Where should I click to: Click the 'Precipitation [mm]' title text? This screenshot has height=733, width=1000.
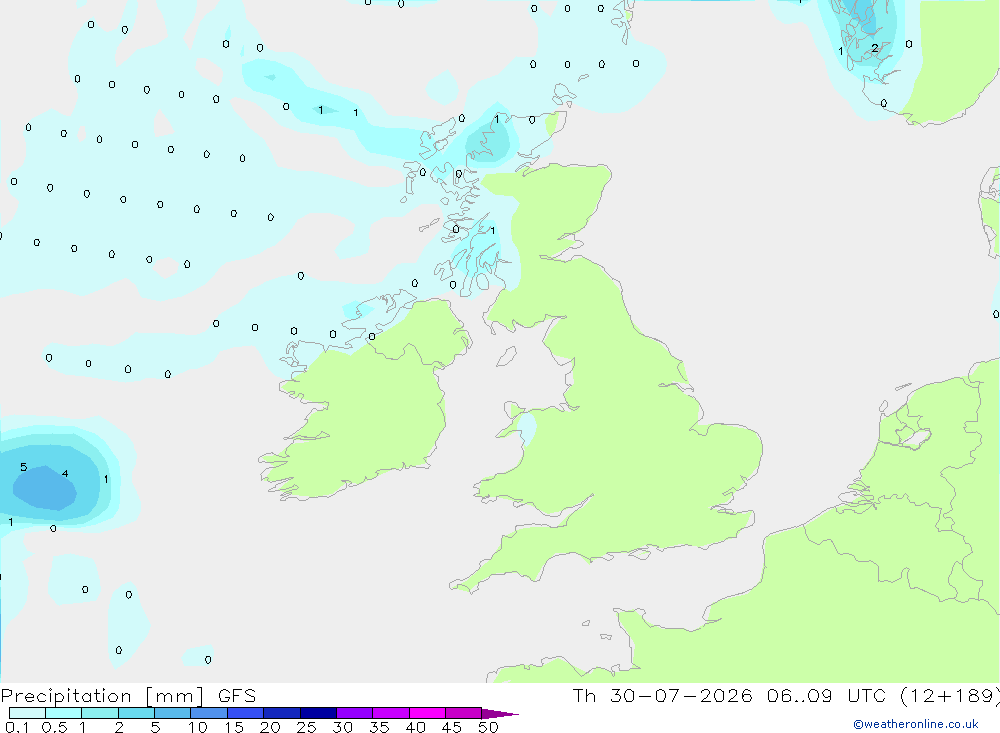click(x=102, y=696)
